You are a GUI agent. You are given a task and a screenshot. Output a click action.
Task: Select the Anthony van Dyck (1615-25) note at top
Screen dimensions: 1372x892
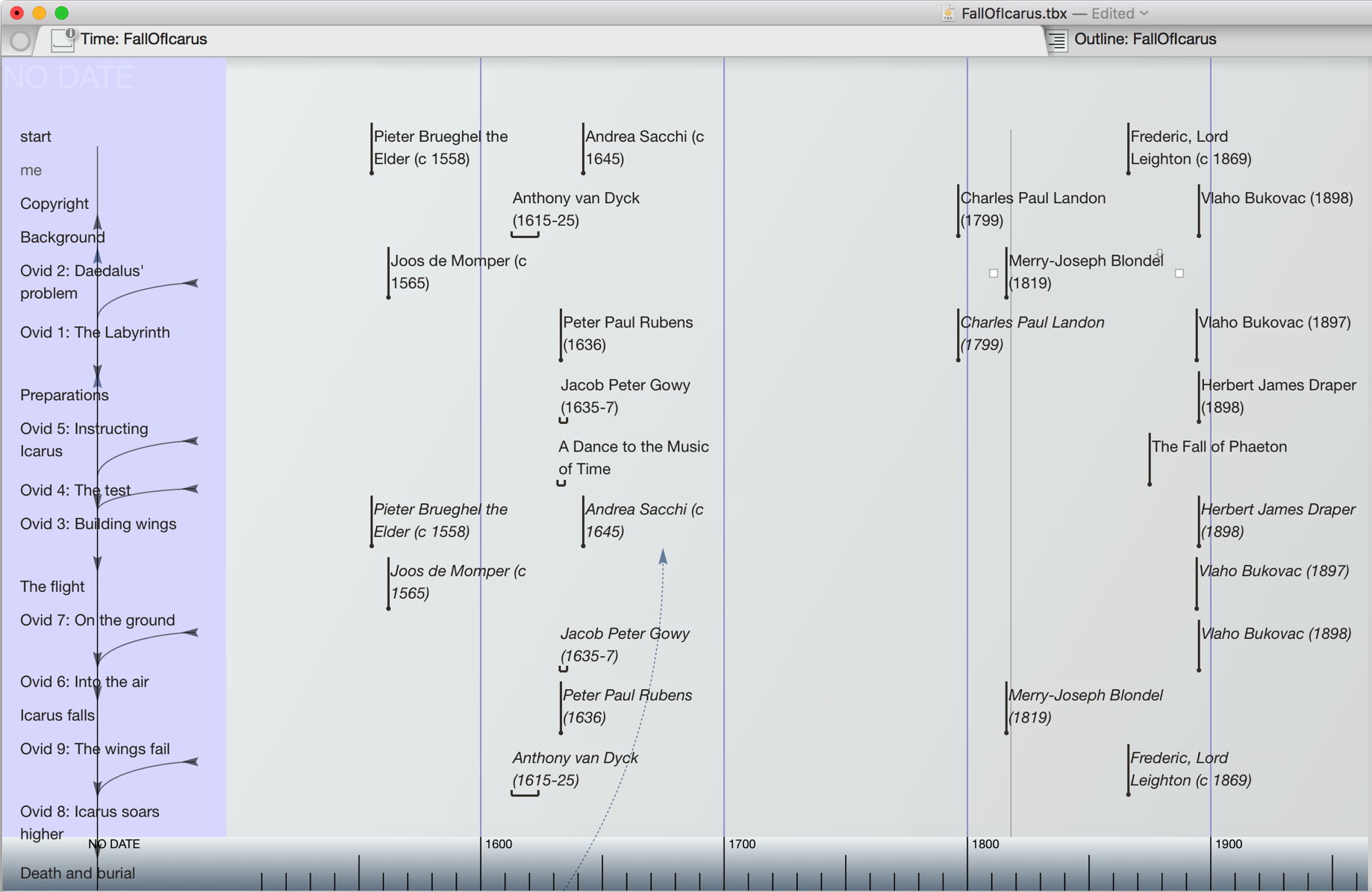(x=576, y=209)
